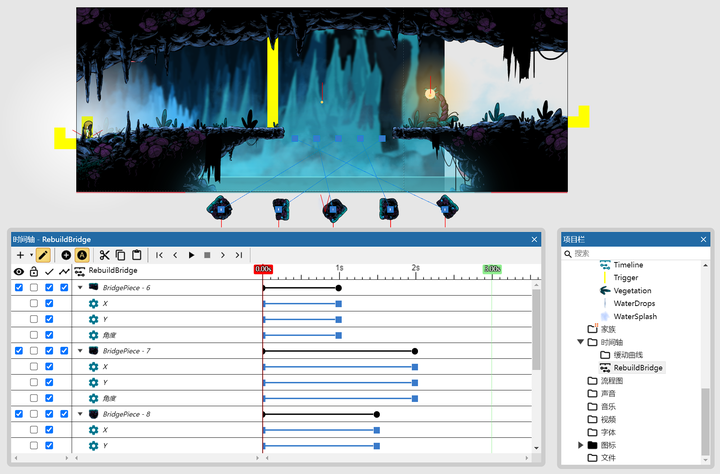
Task: Click gear icon of BridgePiece - 6 Y property
Action: pos(94,319)
